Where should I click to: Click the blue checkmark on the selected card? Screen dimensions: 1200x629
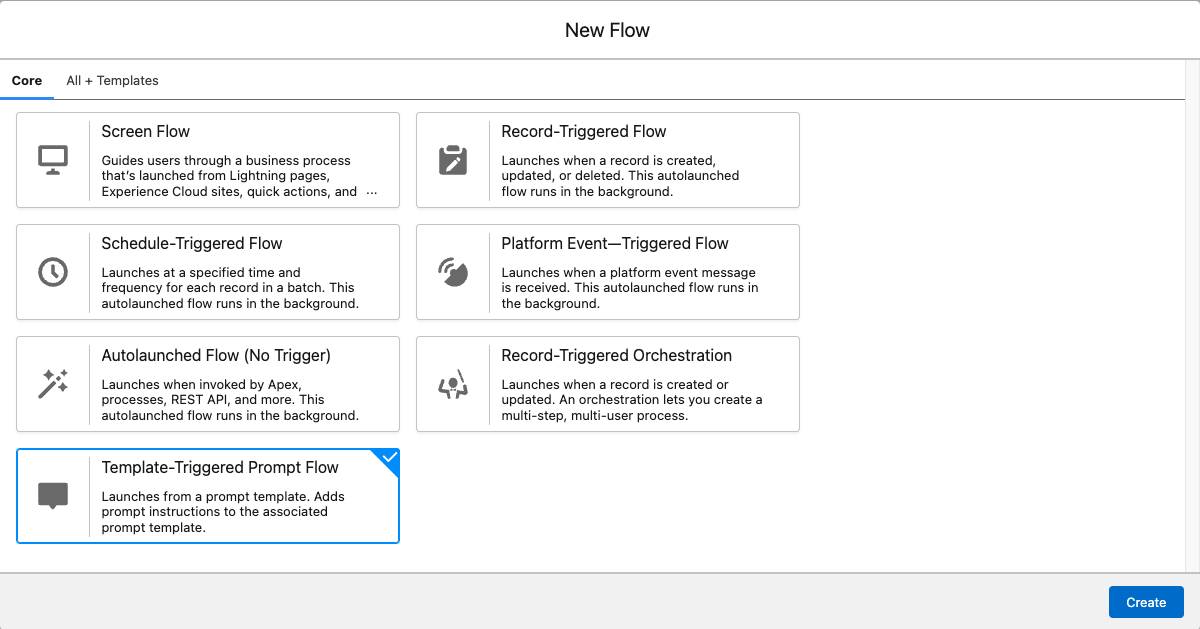[x=388, y=460]
